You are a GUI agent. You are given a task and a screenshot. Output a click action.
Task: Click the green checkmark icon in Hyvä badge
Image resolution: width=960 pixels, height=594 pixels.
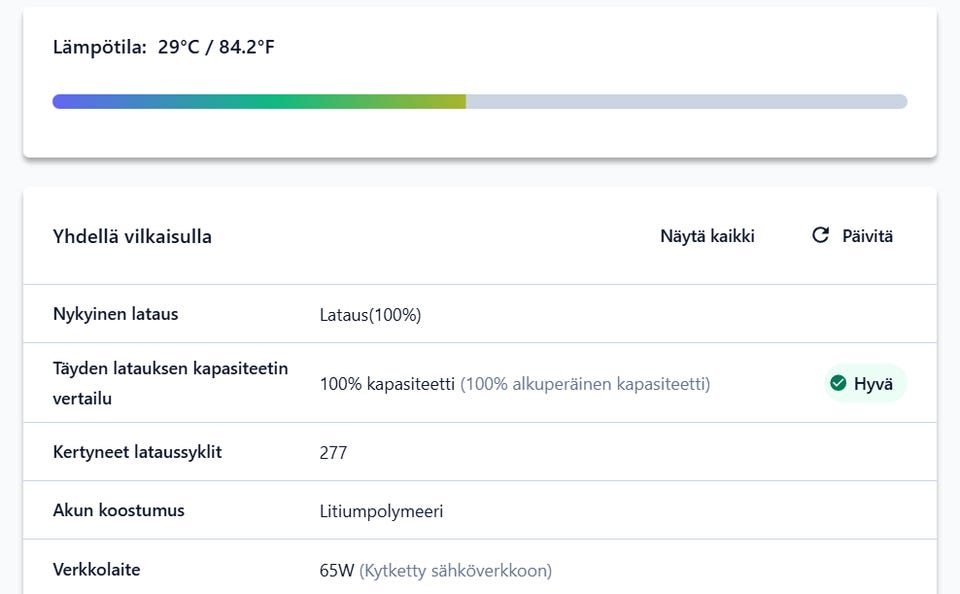click(x=838, y=383)
